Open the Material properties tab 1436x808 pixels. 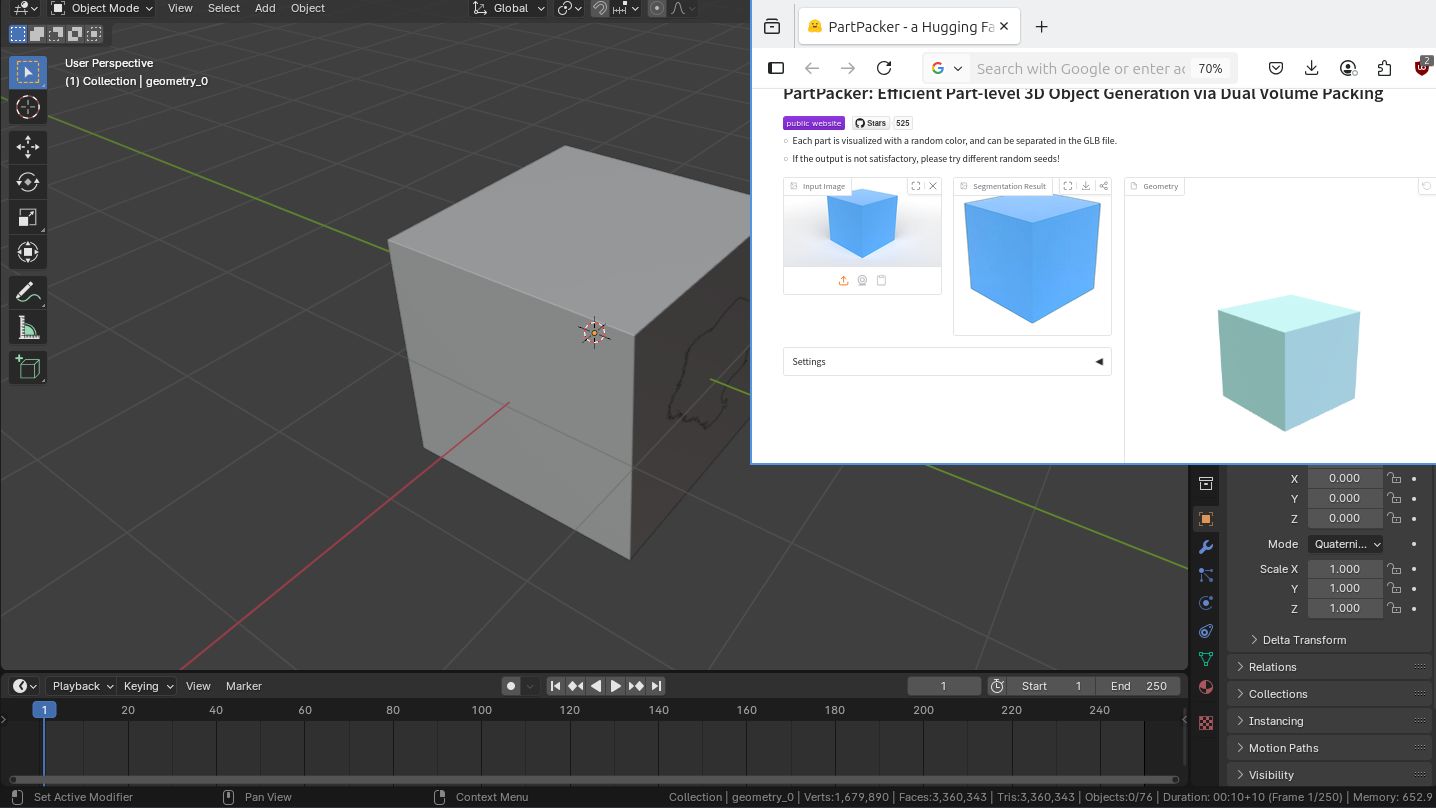pos(1205,687)
